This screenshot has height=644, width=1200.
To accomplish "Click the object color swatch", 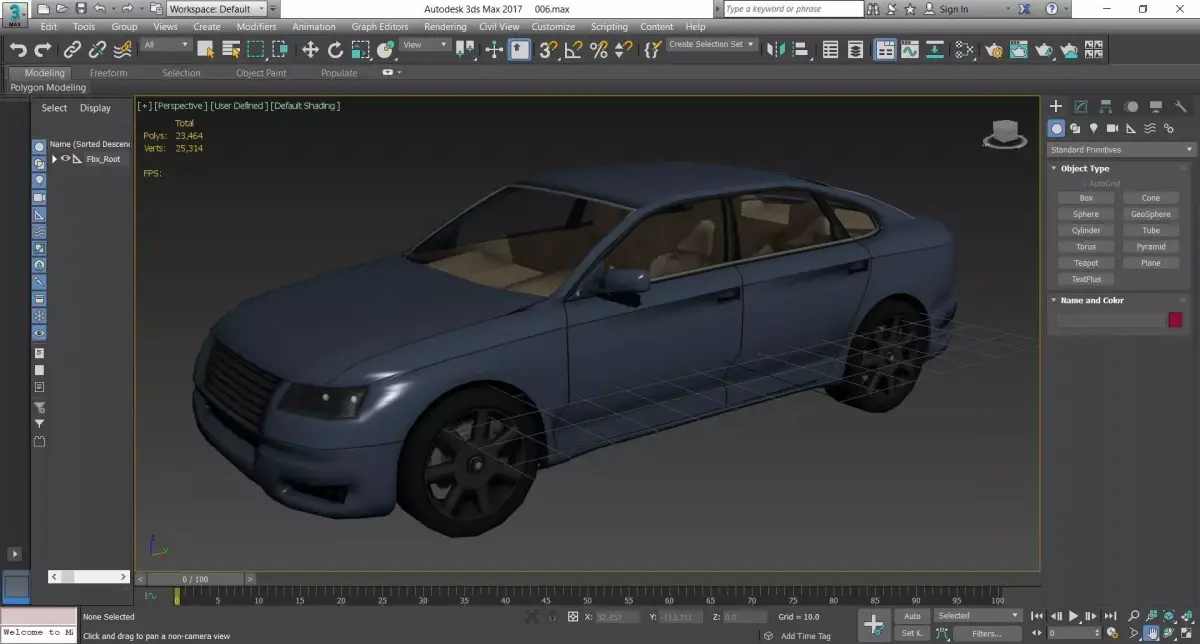I will 1175,320.
